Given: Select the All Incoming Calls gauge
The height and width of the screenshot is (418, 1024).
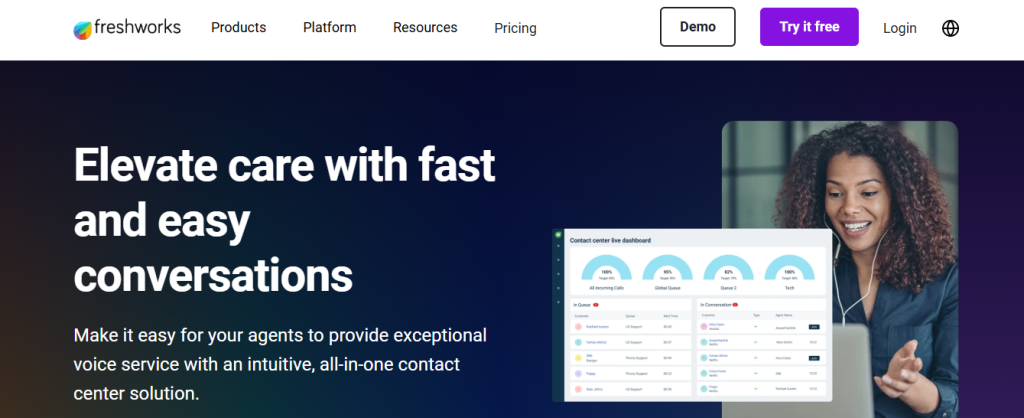Looking at the screenshot, I should click(x=605, y=270).
